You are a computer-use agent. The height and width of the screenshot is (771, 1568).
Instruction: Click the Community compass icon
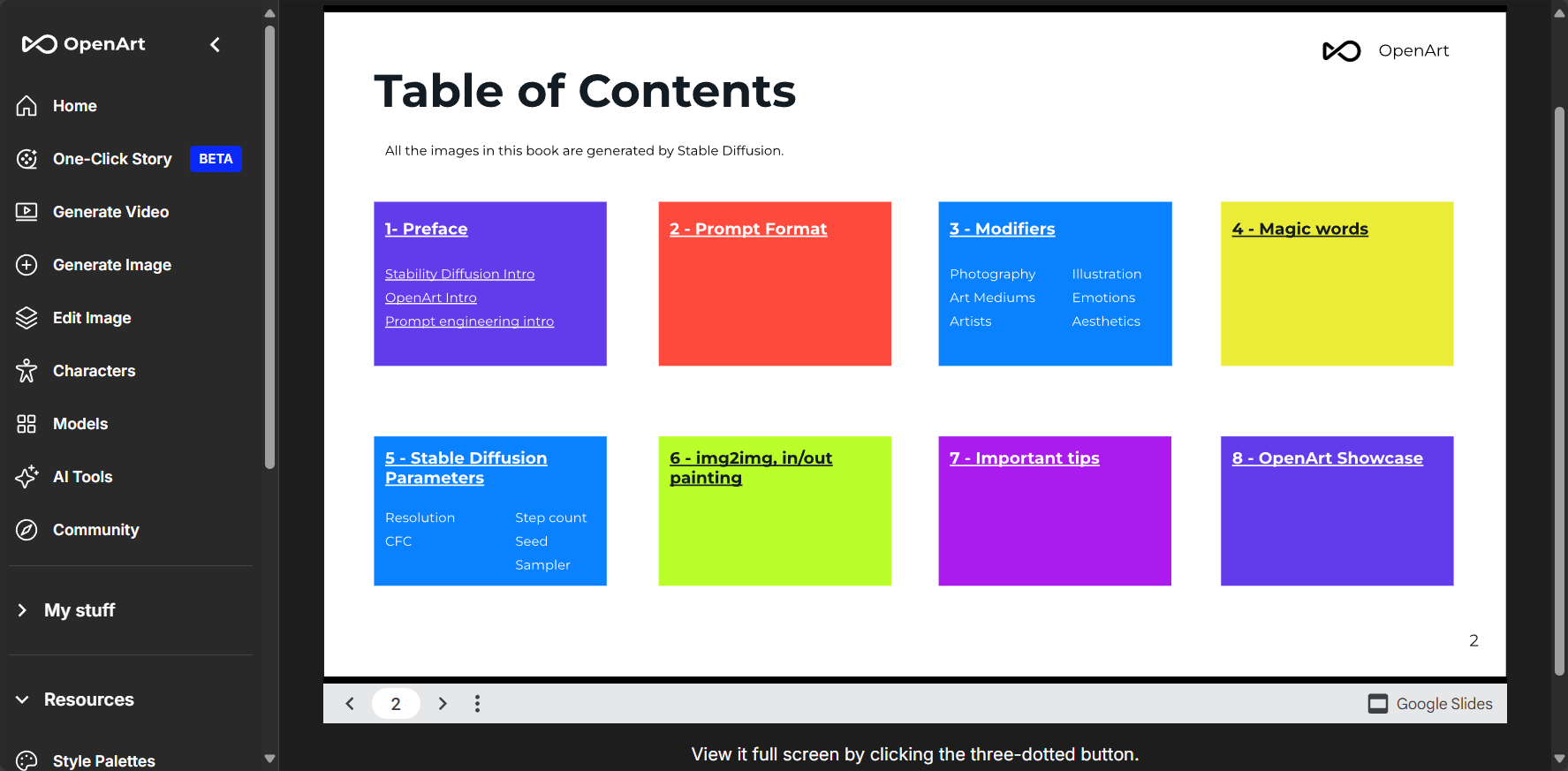(x=27, y=530)
